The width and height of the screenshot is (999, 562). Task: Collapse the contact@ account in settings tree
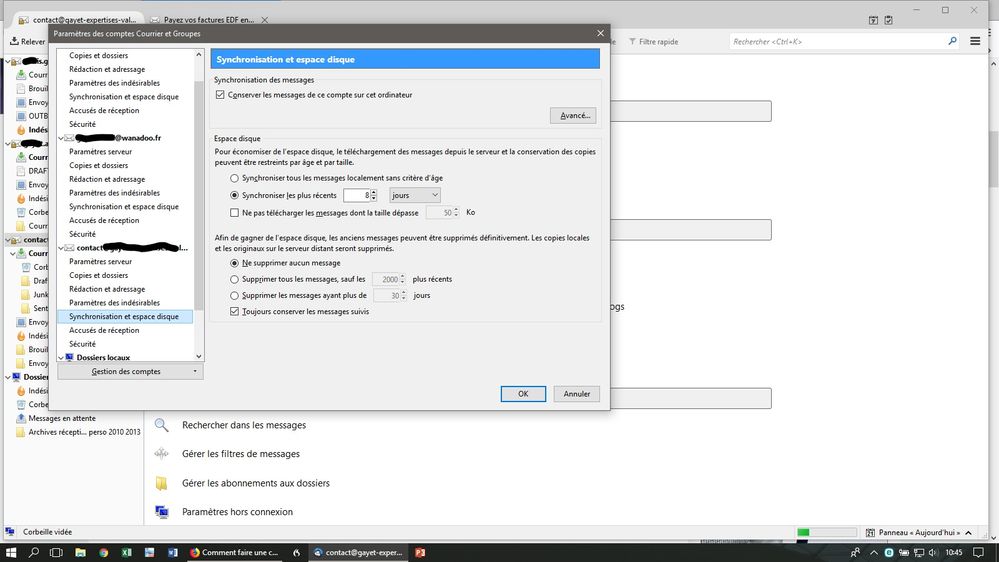pos(61,248)
